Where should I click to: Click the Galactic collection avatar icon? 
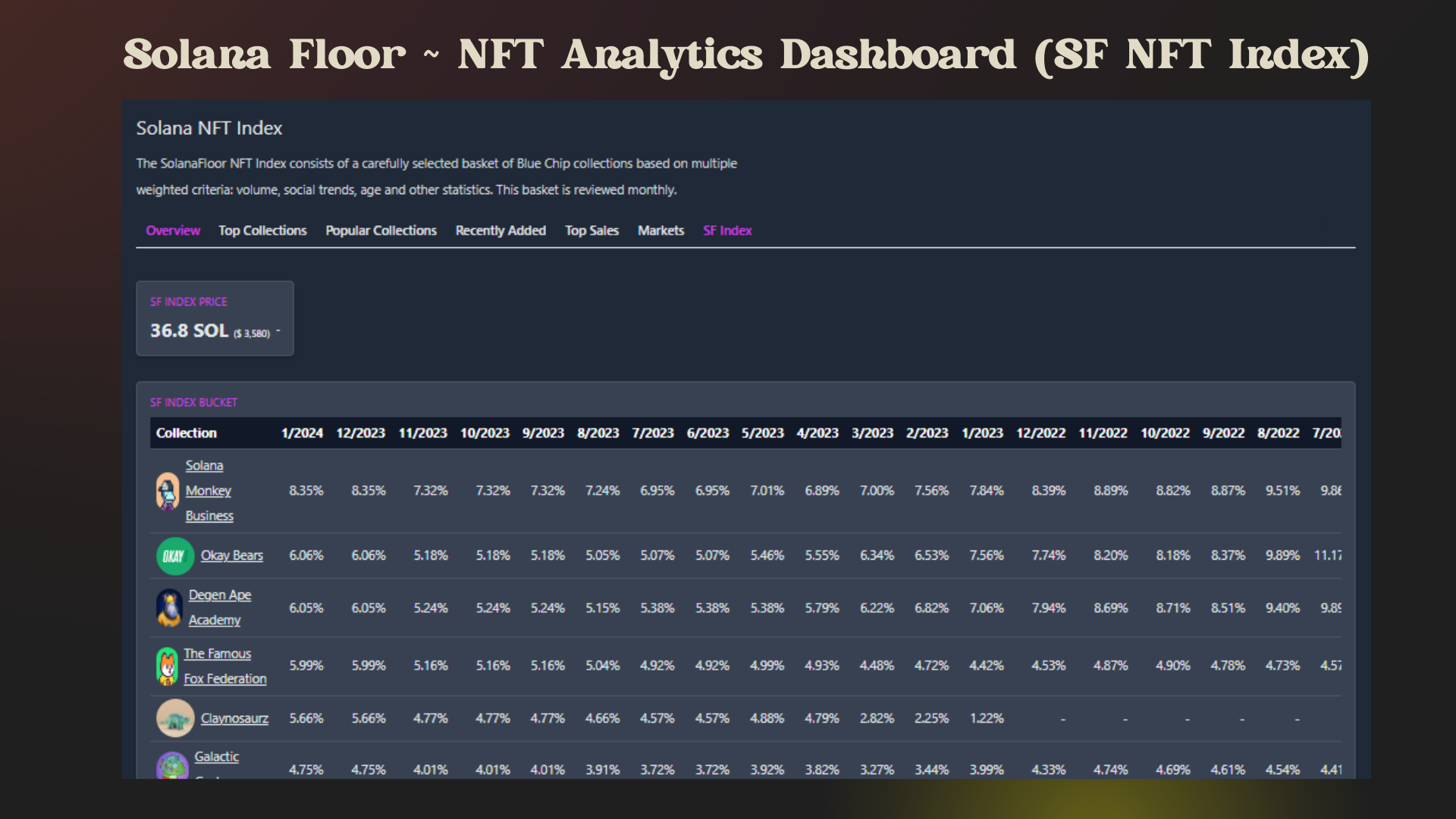(172, 766)
